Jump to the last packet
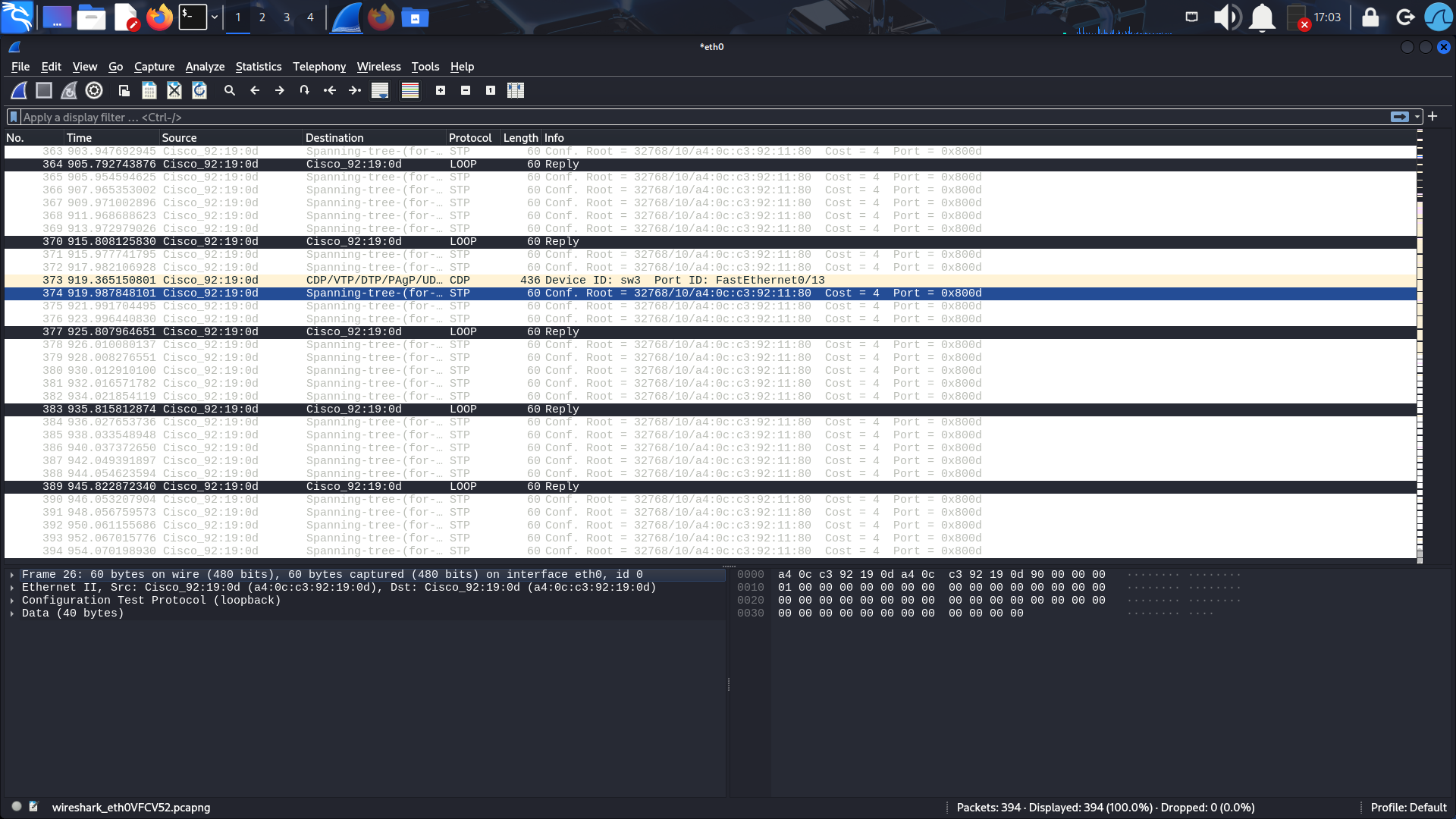The image size is (1456, 819). pyautogui.click(x=355, y=90)
